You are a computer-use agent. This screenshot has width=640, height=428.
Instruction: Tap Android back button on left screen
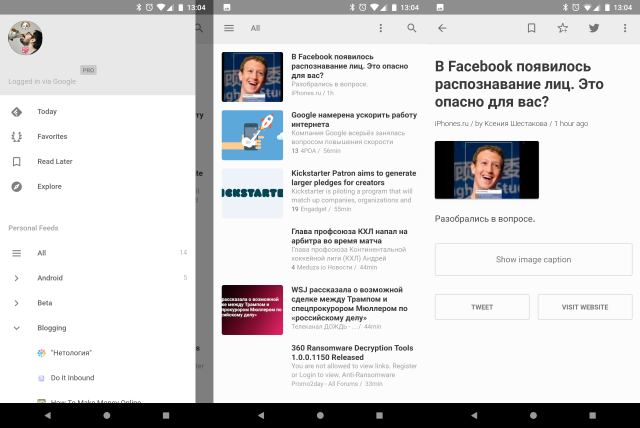tap(47, 415)
